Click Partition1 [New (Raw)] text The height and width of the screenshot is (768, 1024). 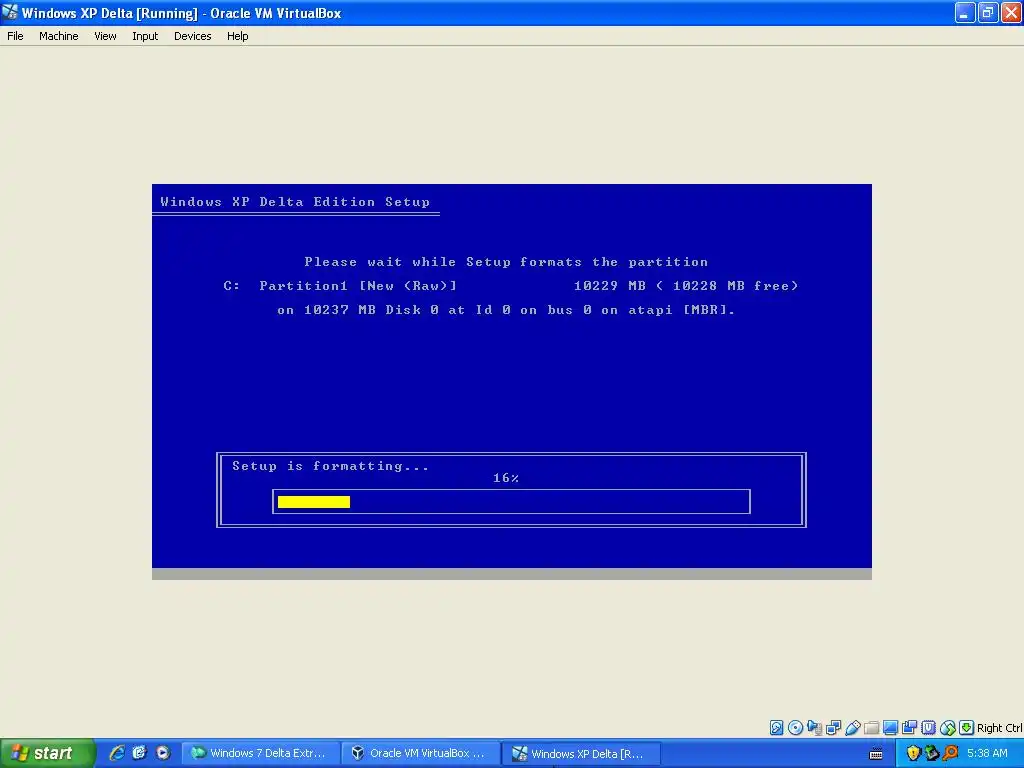358,285
